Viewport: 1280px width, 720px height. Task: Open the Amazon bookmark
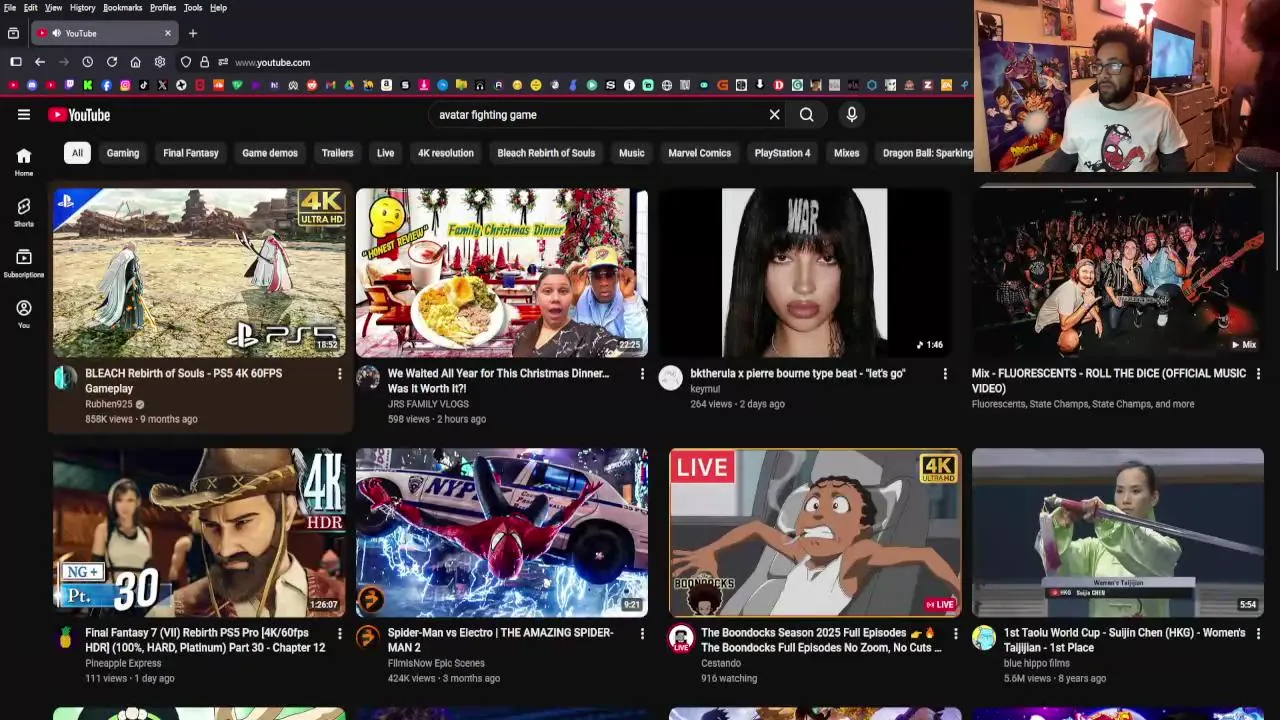click(387, 85)
